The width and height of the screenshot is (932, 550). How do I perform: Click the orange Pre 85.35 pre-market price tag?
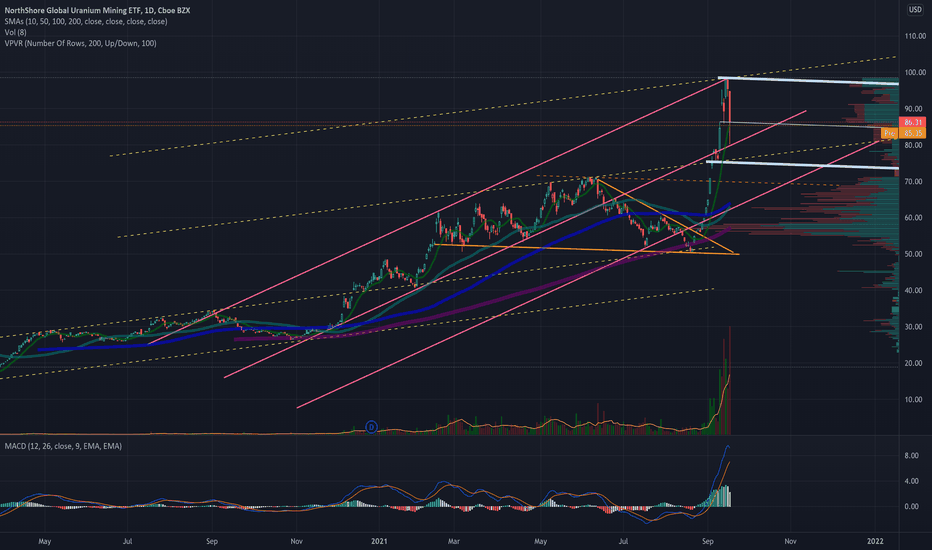click(x=903, y=133)
